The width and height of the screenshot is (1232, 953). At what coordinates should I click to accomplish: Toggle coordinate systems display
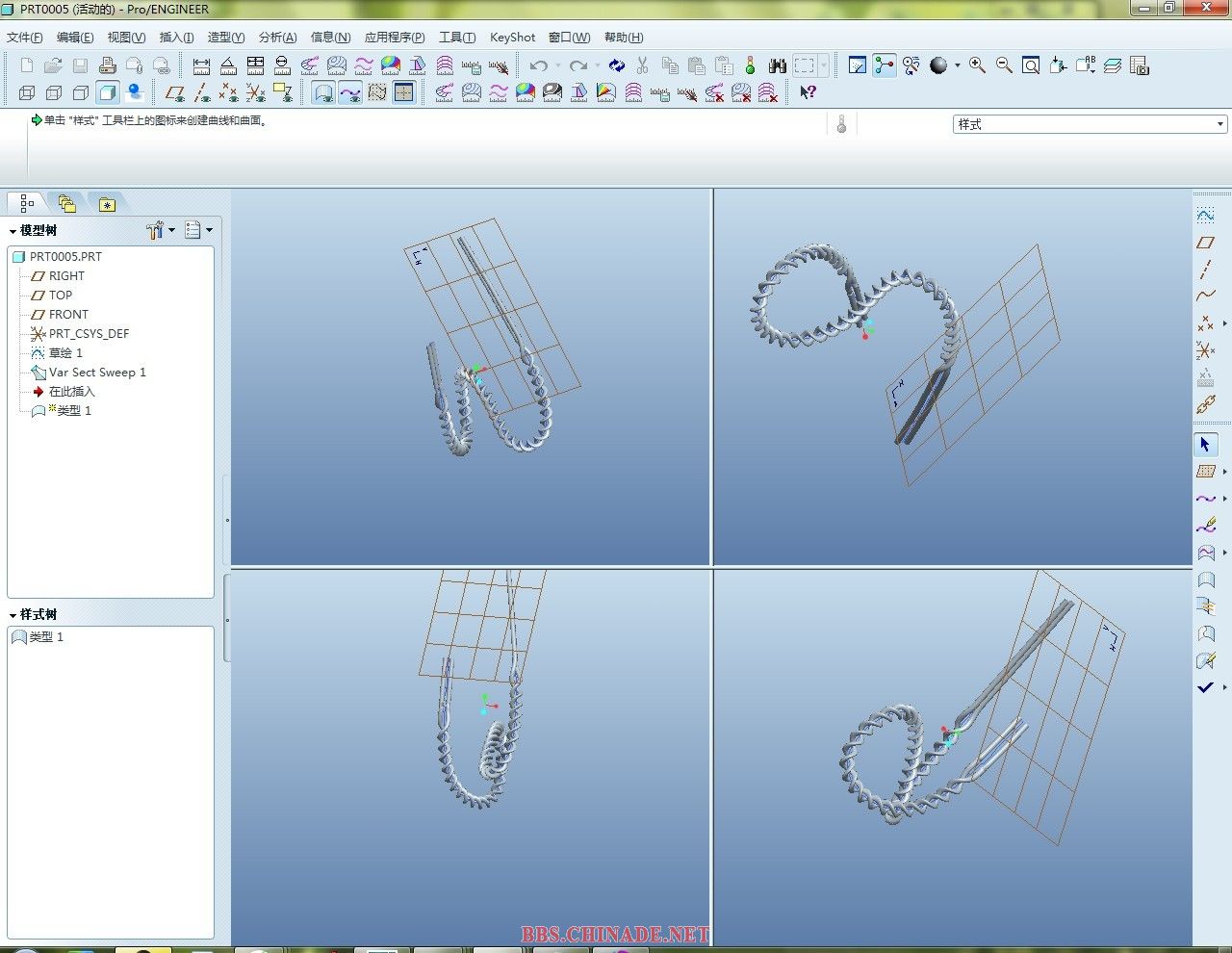pyautogui.click(x=255, y=92)
